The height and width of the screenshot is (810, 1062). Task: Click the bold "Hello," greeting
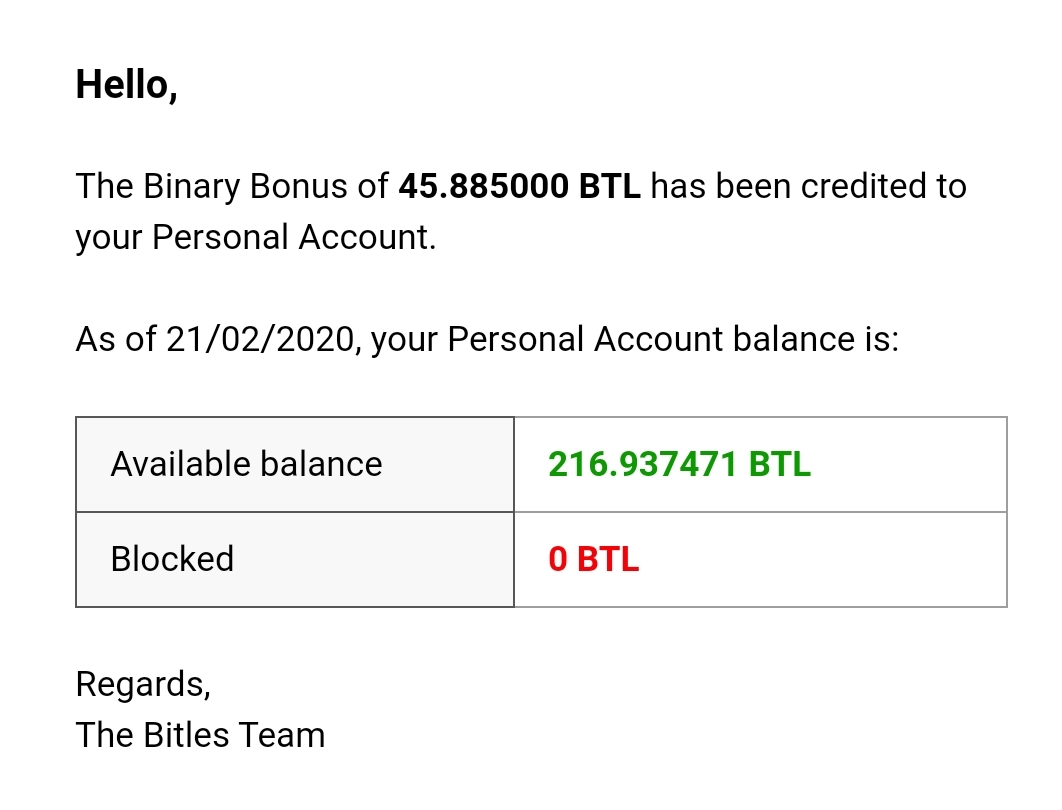coord(126,86)
